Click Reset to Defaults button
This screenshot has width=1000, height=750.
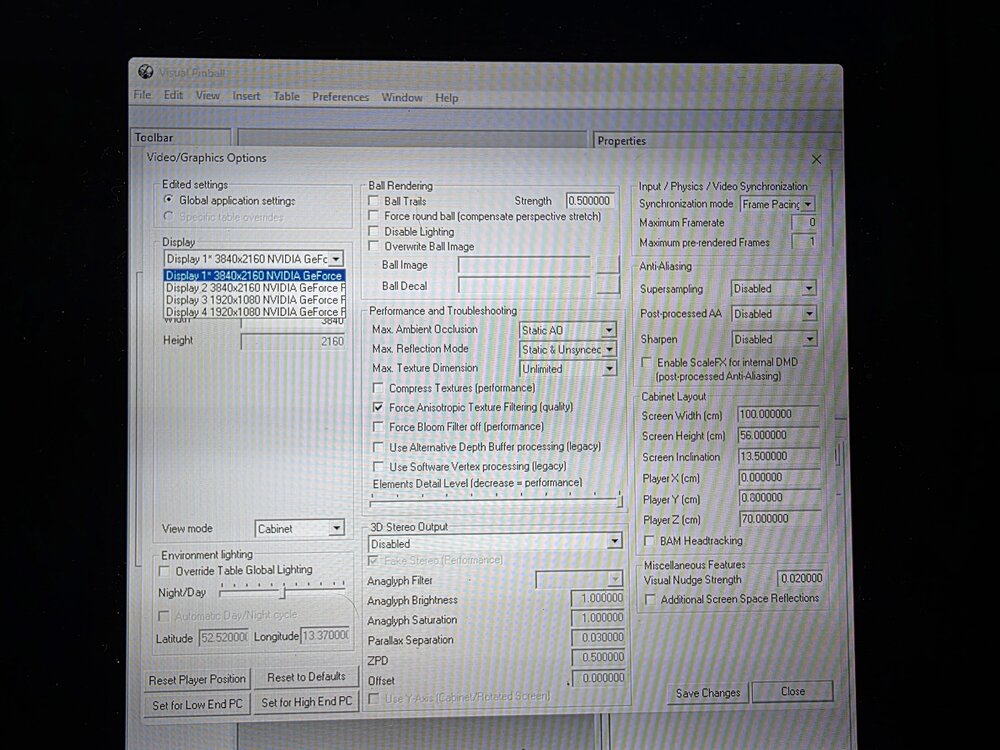pyautogui.click(x=306, y=677)
